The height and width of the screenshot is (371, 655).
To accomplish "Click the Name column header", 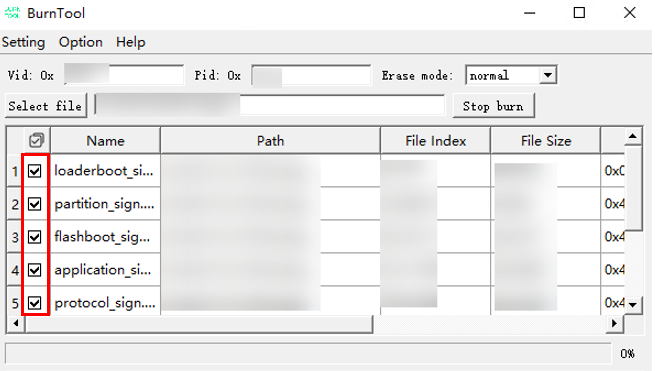I will [105, 141].
